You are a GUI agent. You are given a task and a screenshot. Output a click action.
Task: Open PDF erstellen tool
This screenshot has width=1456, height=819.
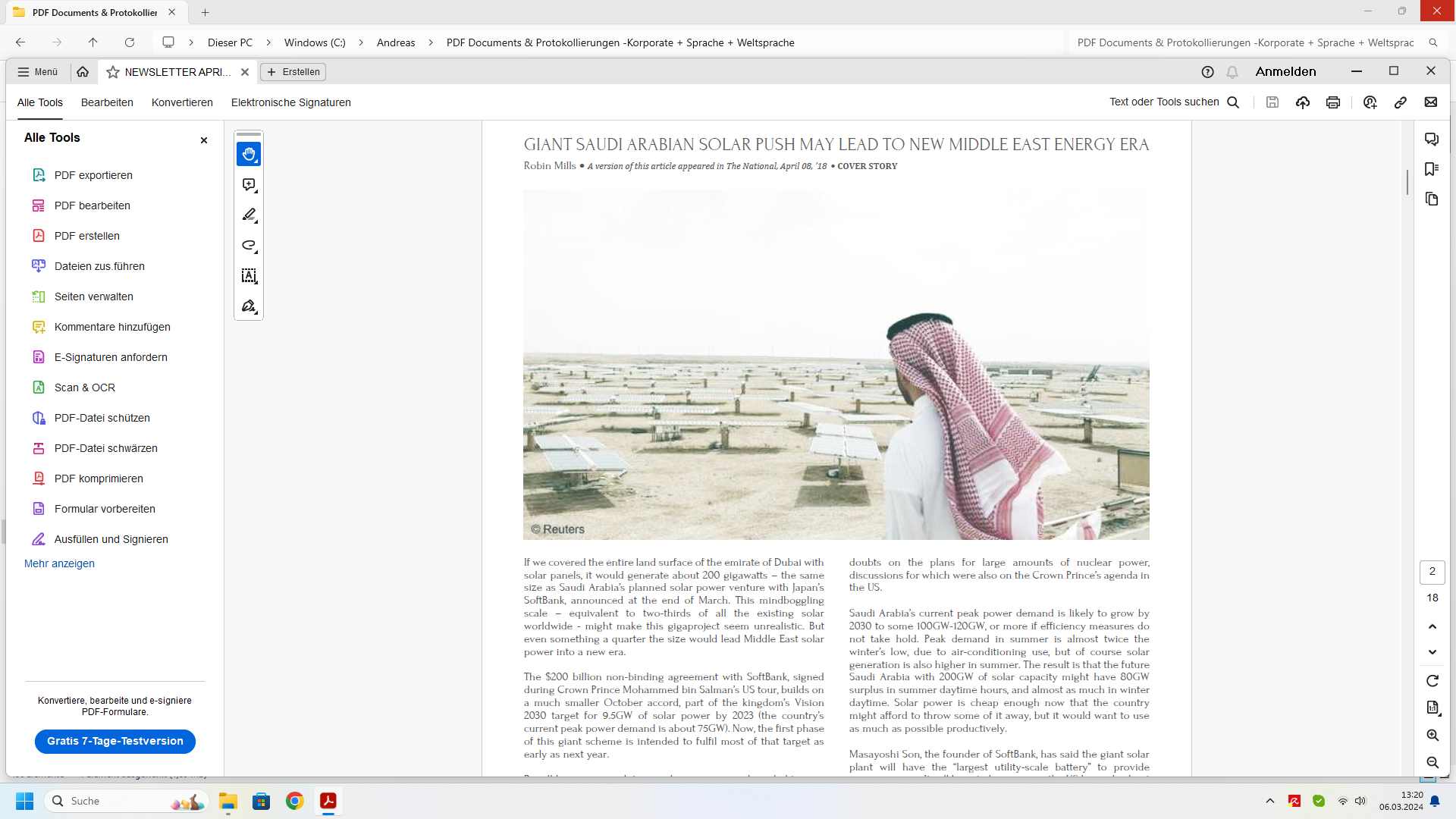coord(87,236)
